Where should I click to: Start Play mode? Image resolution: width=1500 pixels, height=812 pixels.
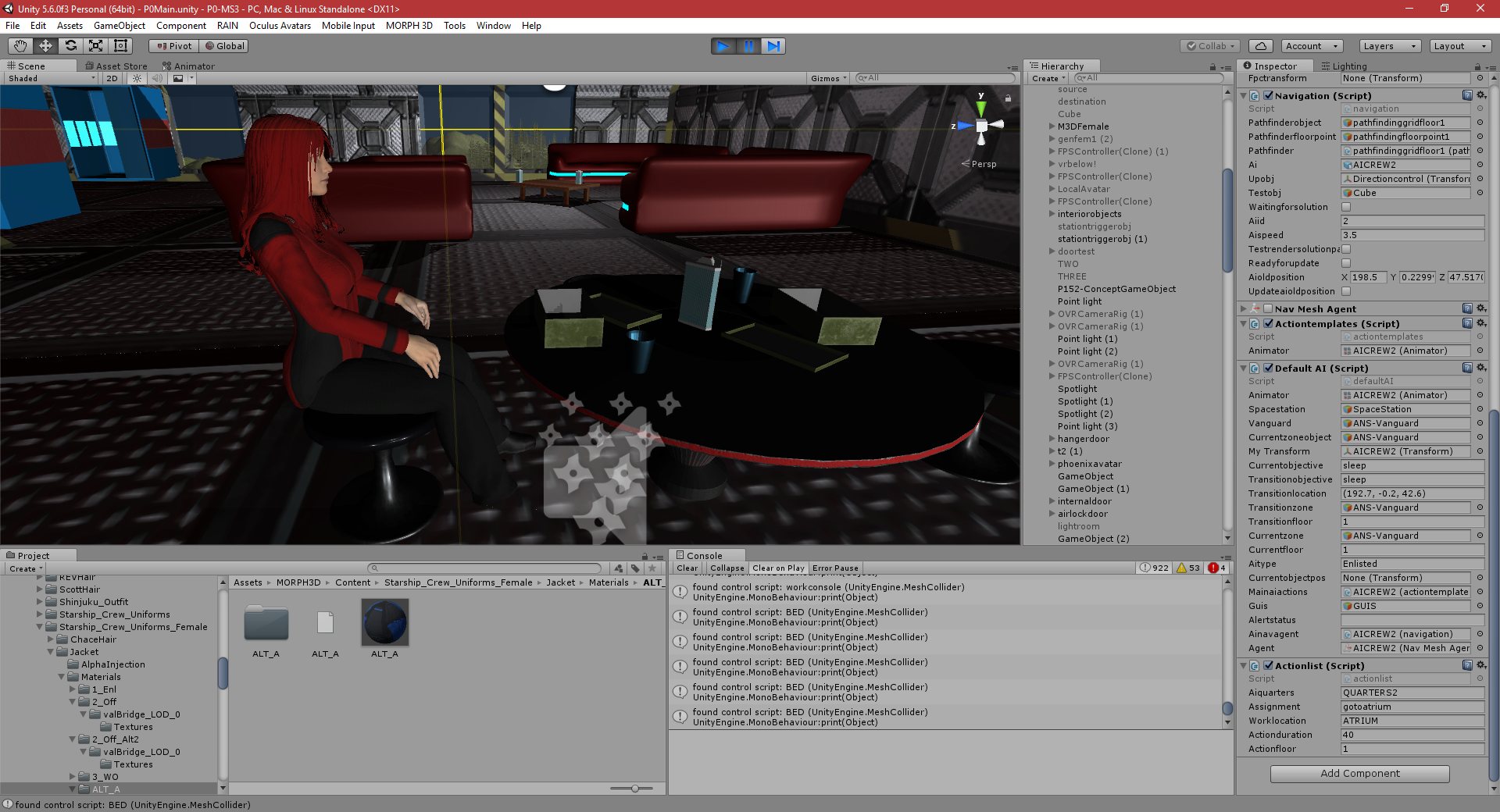pyautogui.click(x=723, y=46)
